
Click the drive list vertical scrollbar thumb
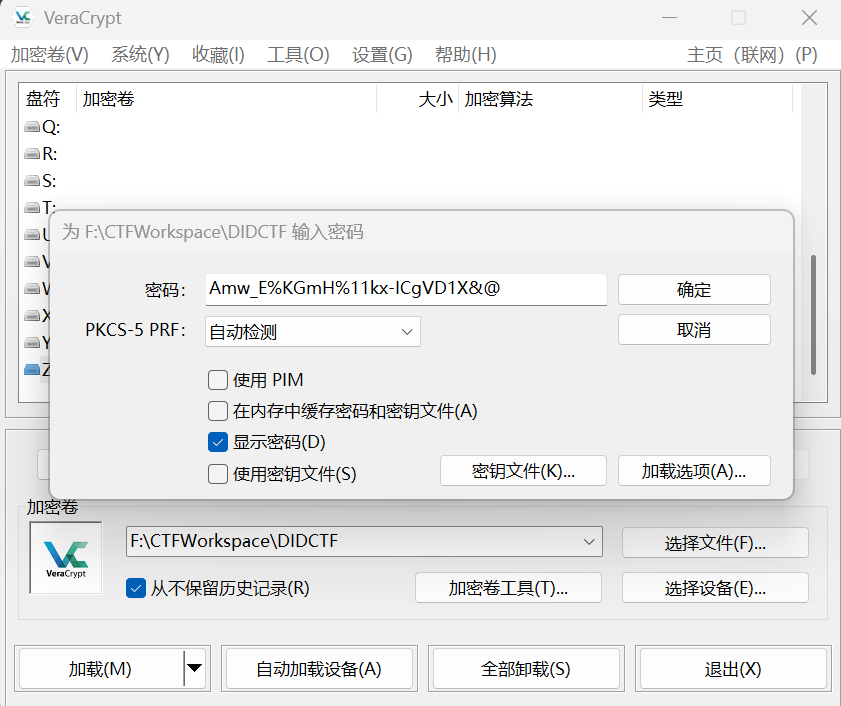pyautogui.click(x=813, y=315)
